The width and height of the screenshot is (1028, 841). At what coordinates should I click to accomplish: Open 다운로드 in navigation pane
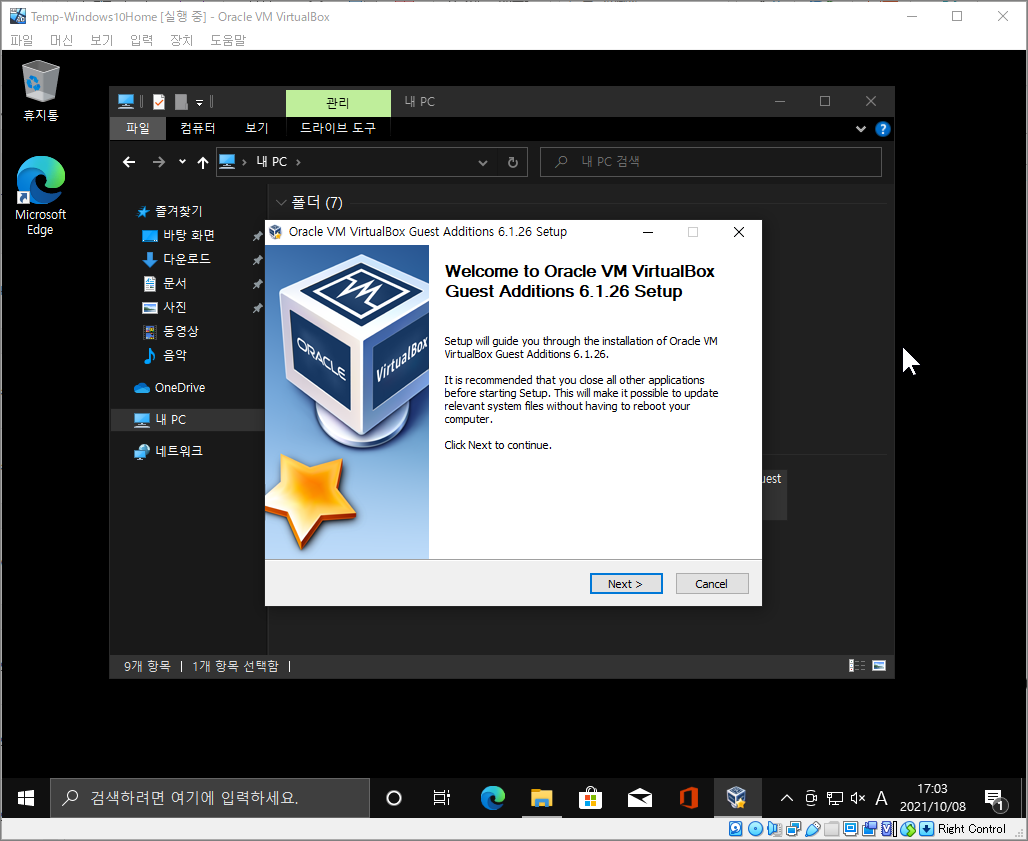pos(176,259)
